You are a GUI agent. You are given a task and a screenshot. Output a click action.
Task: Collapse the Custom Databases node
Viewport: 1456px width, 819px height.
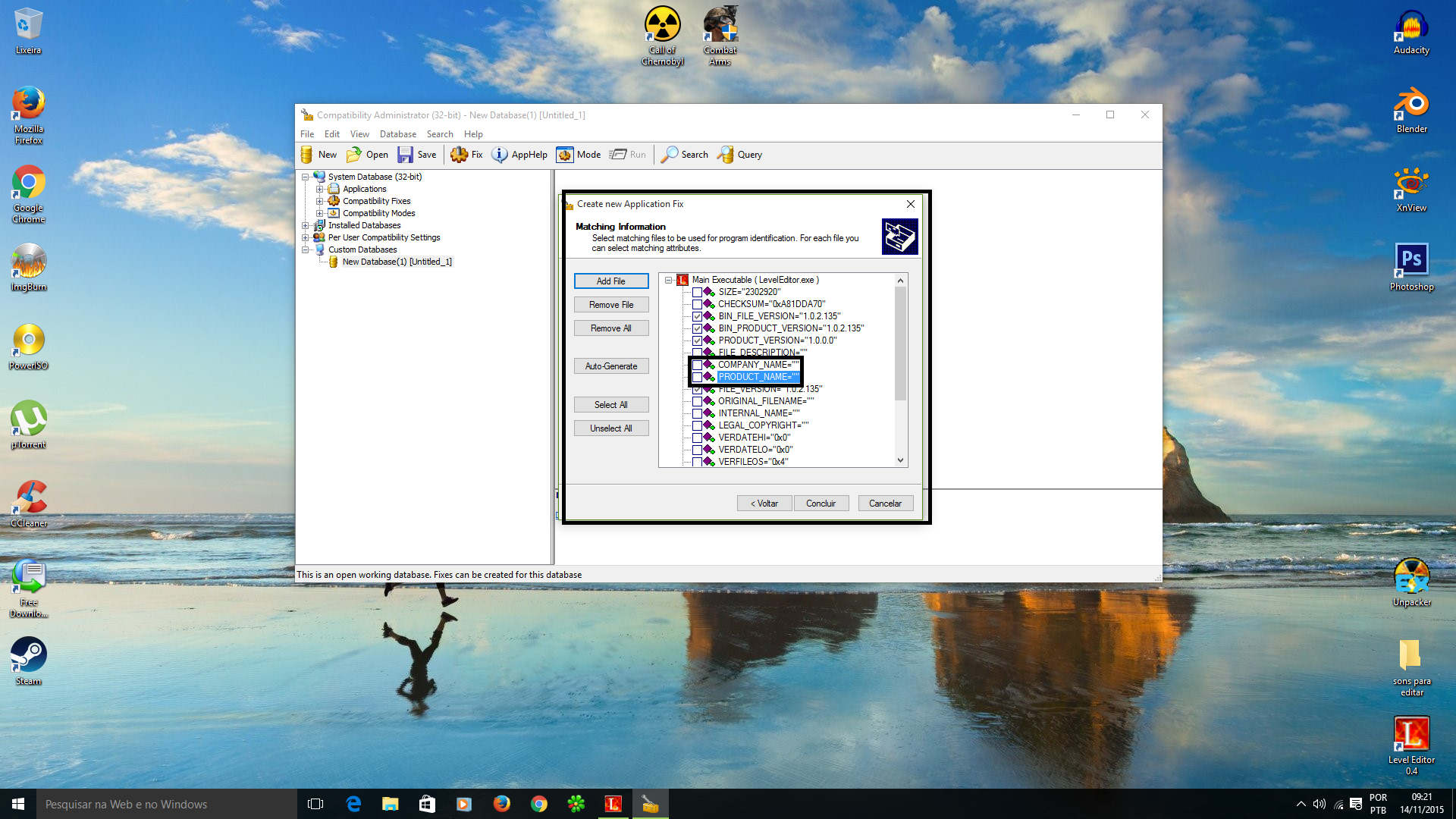tap(306, 249)
